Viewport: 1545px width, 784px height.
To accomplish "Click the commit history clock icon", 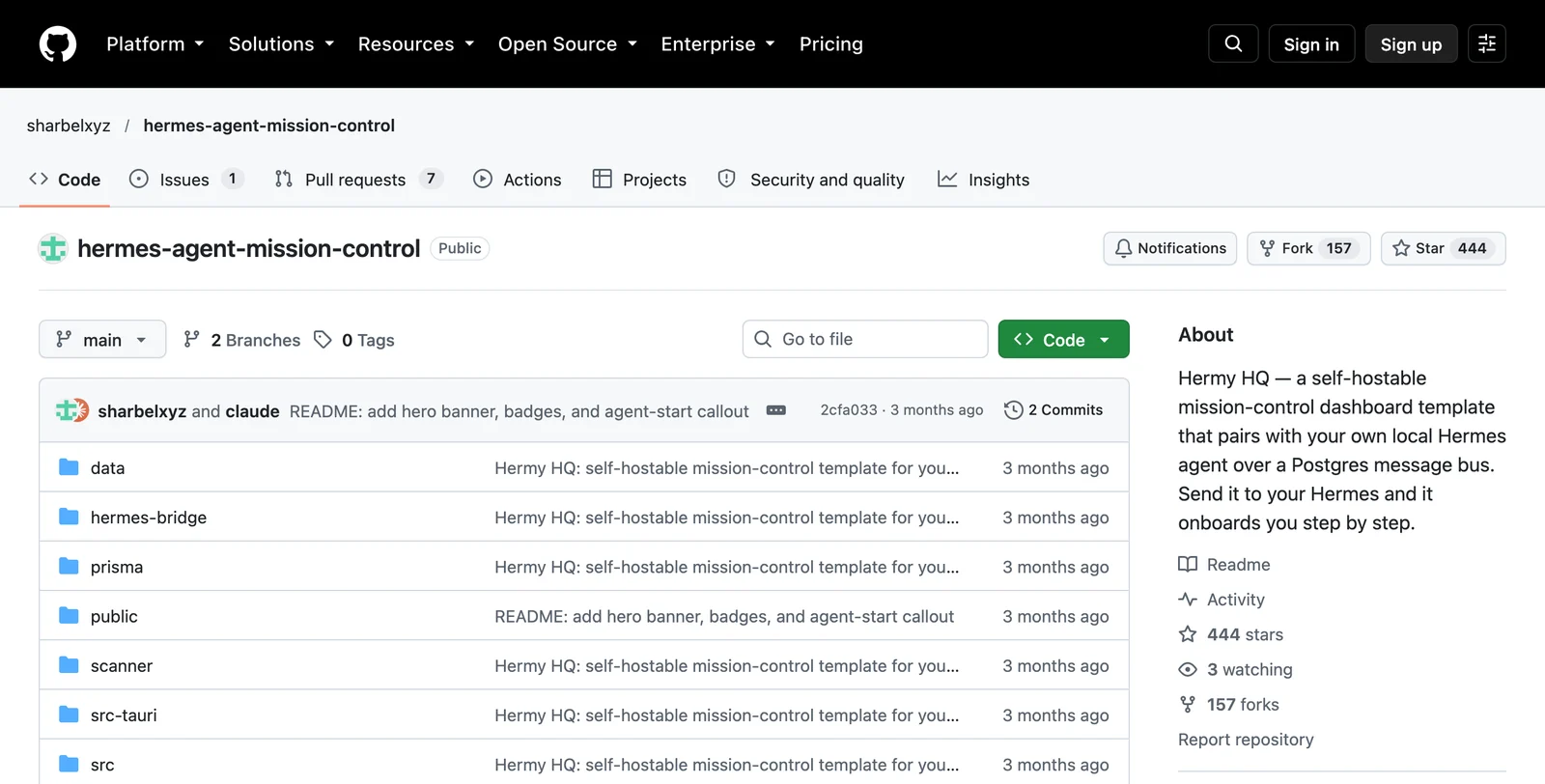I will tap(1013, 410).
